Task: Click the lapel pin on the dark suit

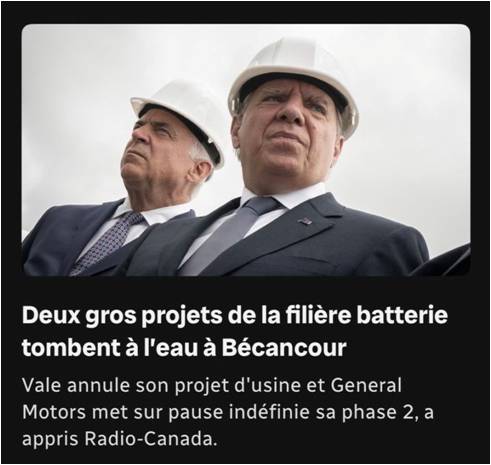Action: point(305,220)
